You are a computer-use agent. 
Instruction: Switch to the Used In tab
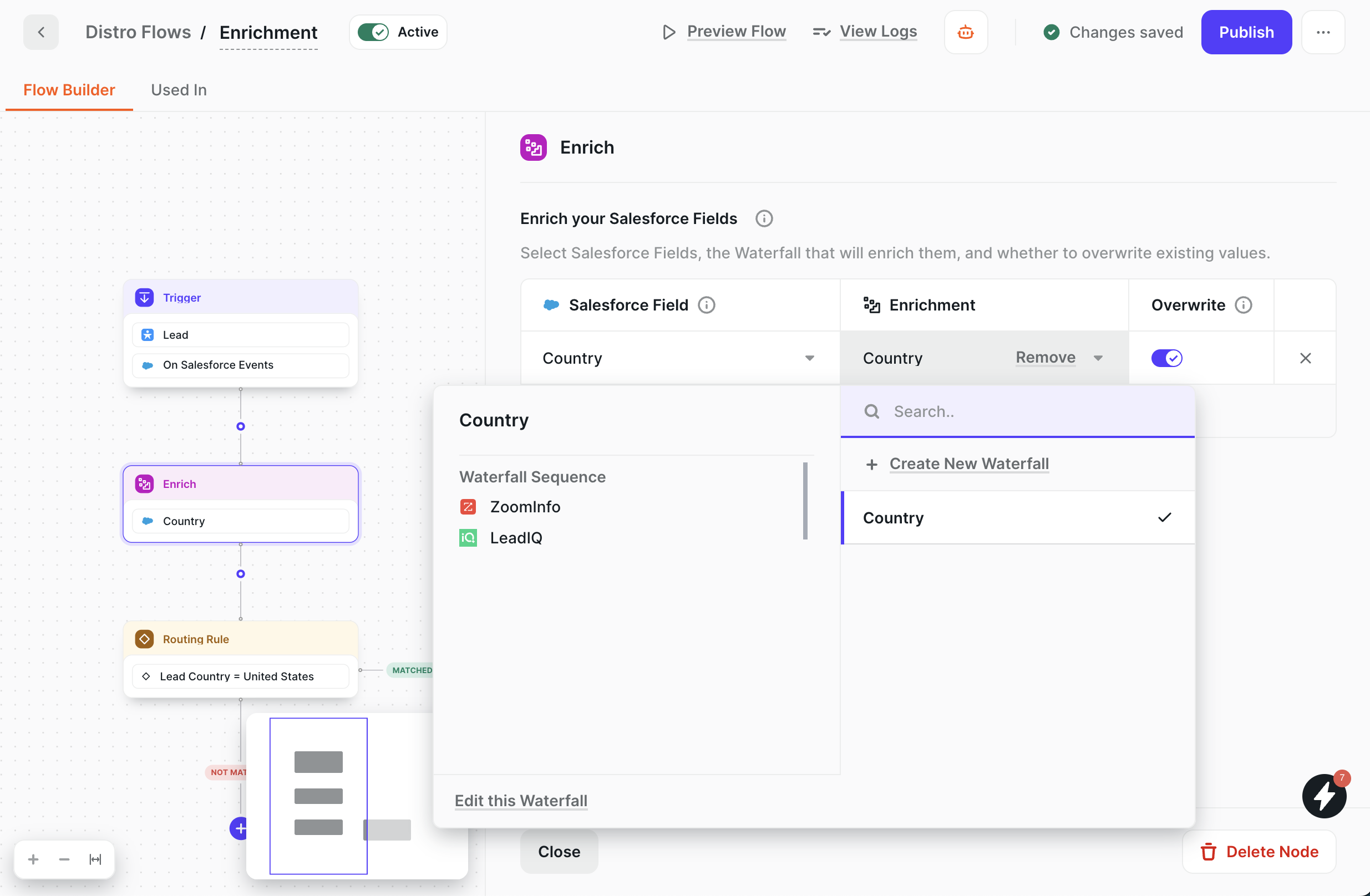[179, 90]
